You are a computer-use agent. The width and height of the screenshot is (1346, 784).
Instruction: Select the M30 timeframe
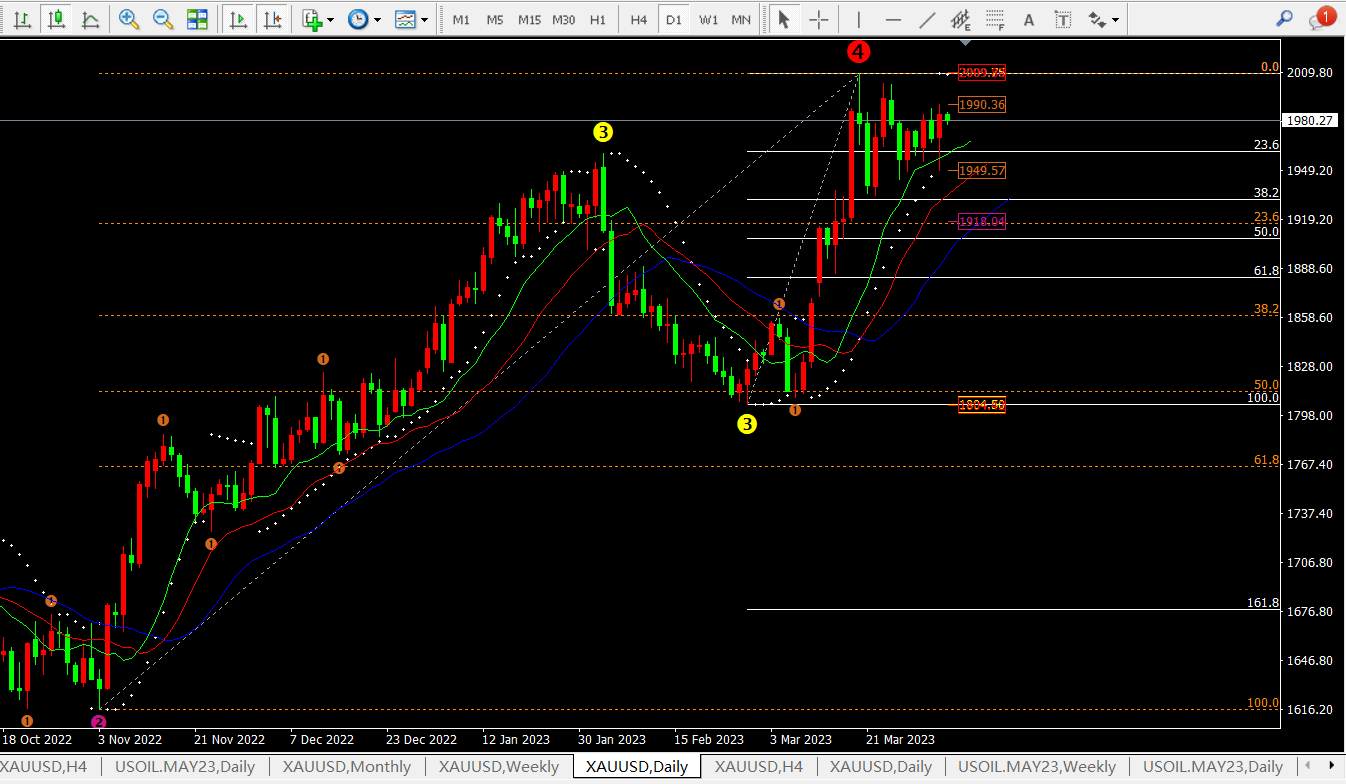(563, 20)
